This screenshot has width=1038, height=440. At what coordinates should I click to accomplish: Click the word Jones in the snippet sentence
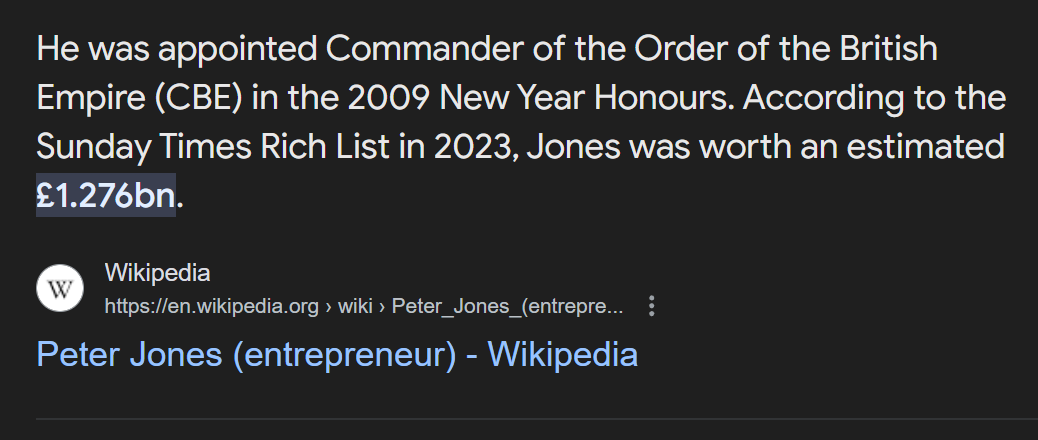click(x=573, y=146)
